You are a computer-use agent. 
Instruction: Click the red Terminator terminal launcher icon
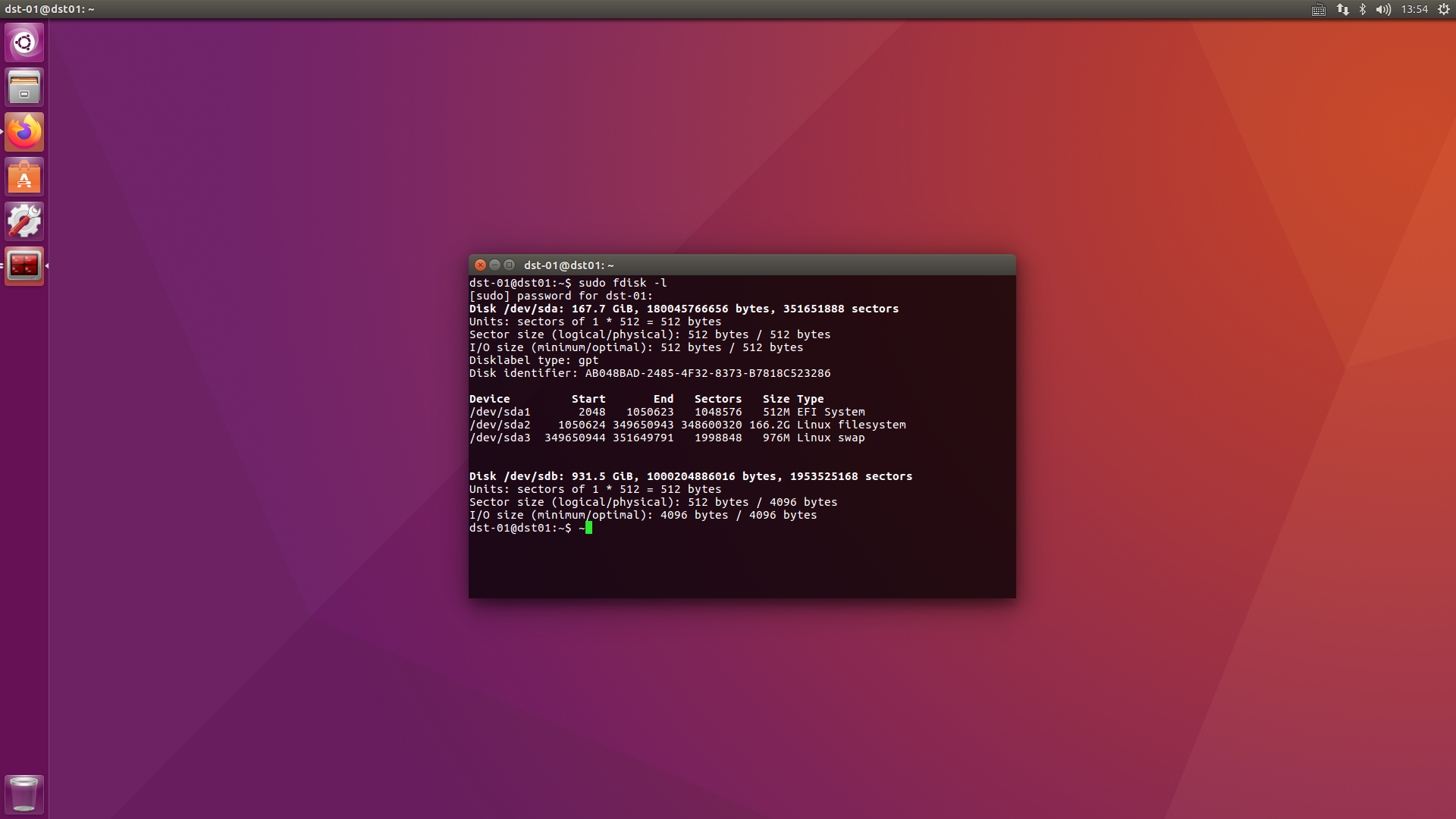pos(24,266)
